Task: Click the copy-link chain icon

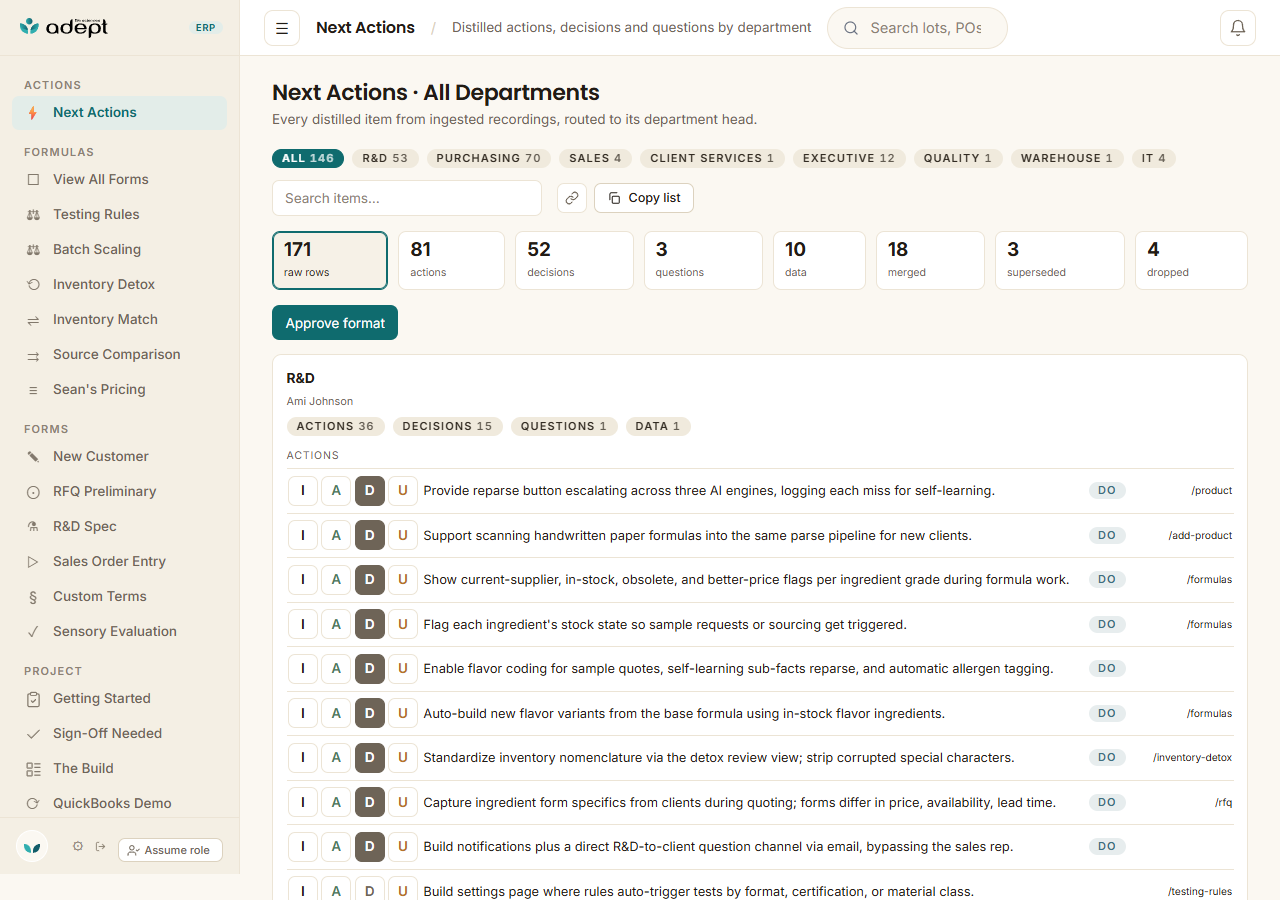Action: coord(572,198)
